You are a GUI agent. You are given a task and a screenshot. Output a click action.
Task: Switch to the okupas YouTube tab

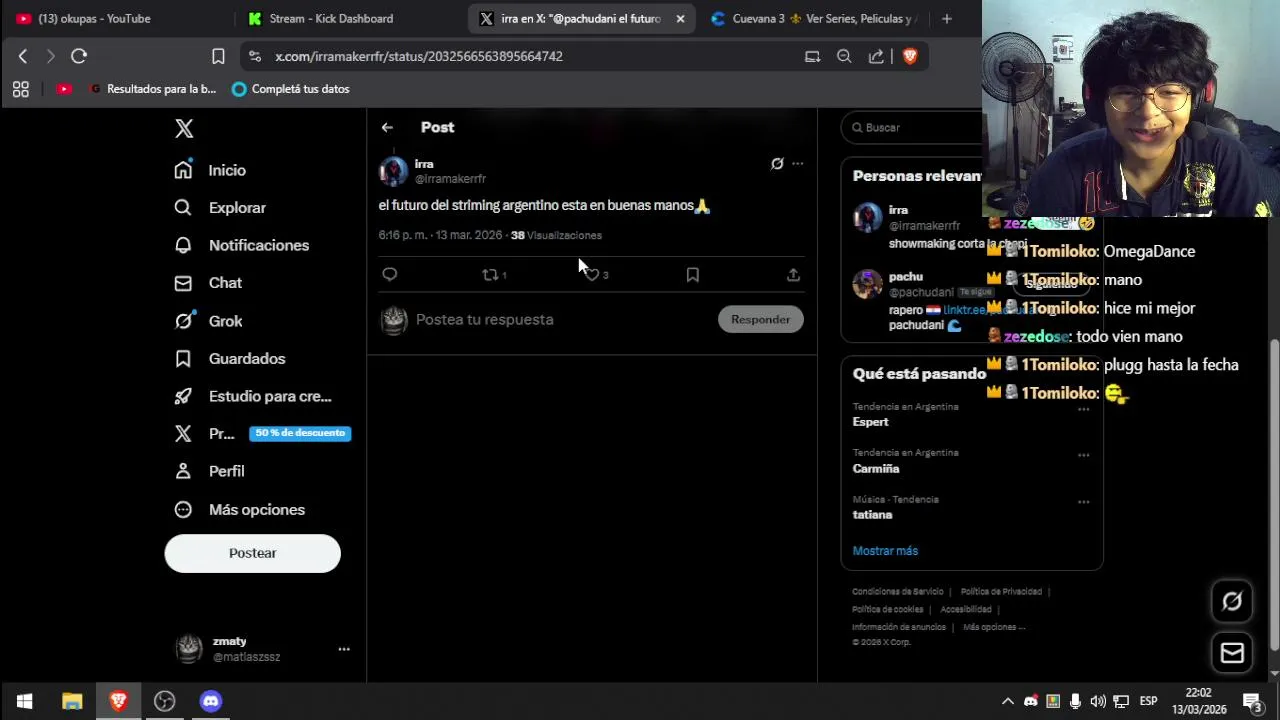(95, 18)
